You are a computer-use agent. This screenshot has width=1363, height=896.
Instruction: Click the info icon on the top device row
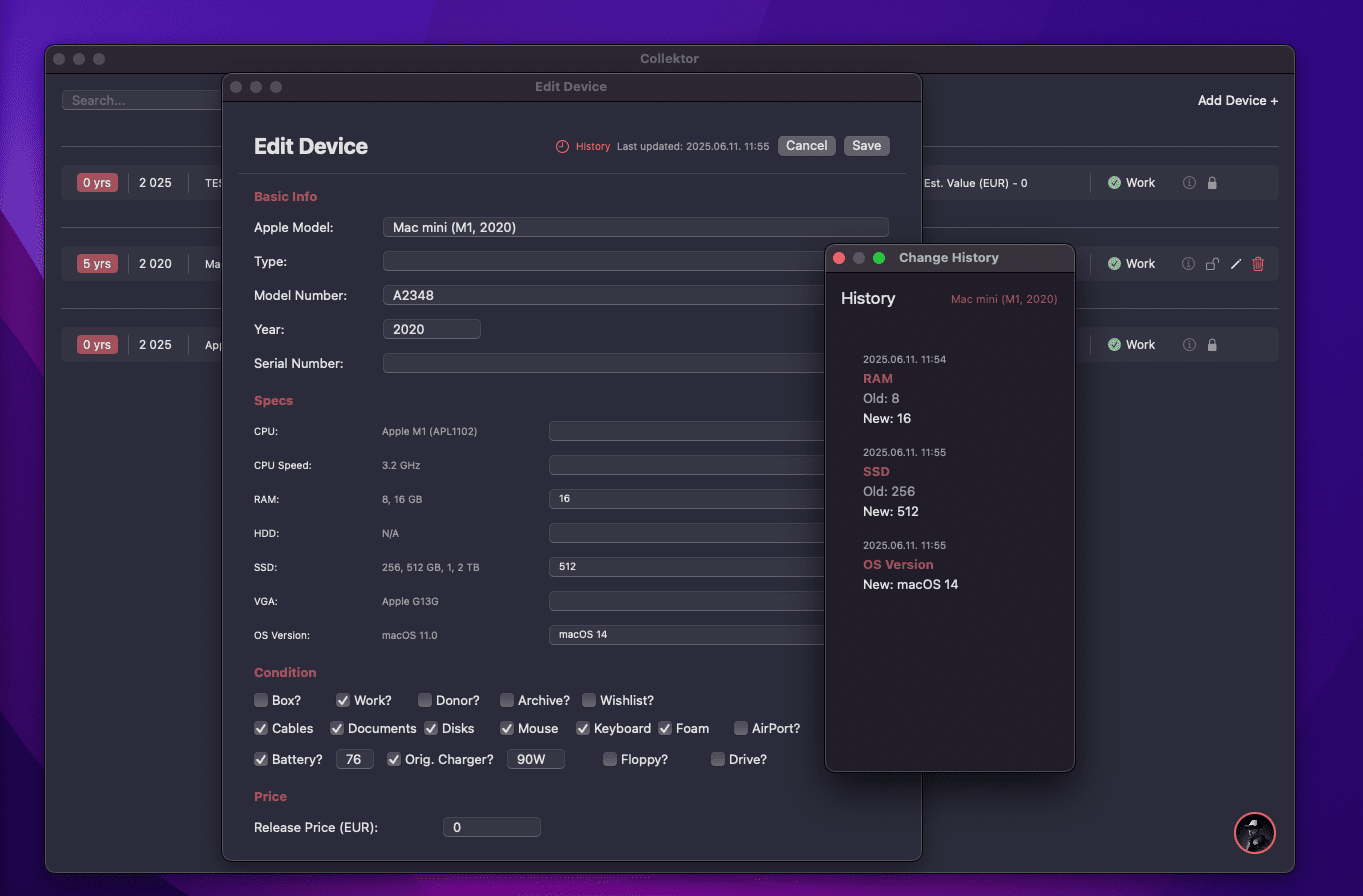[x=1189, y=183]
